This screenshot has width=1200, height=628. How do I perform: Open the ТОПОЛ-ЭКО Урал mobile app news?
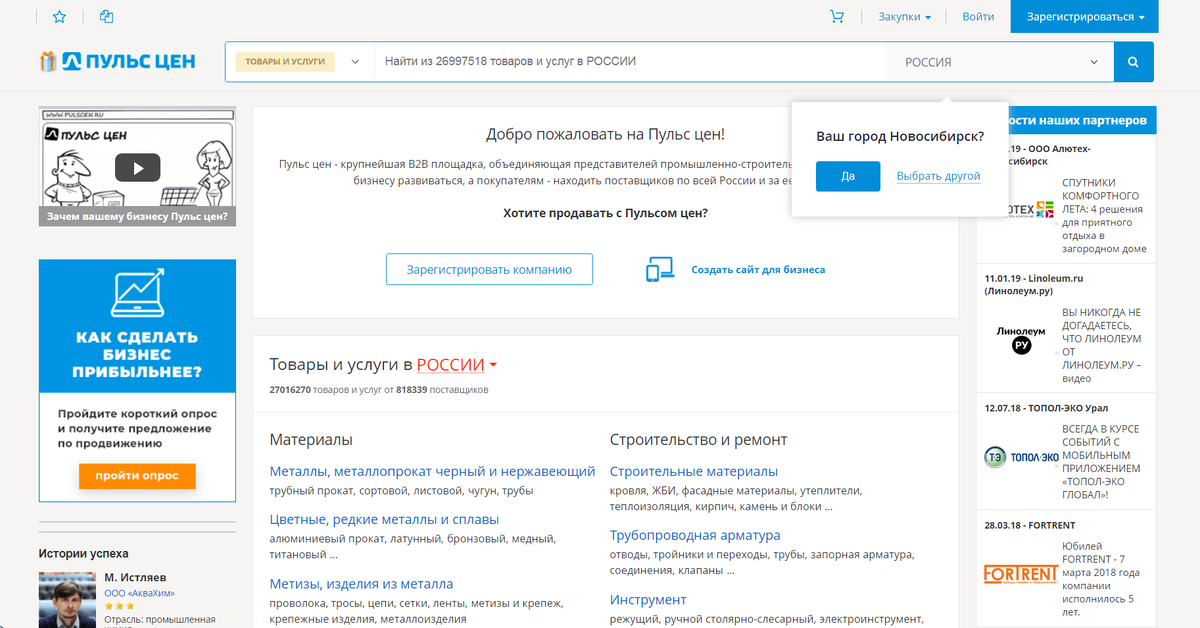tap(1102, 462)
